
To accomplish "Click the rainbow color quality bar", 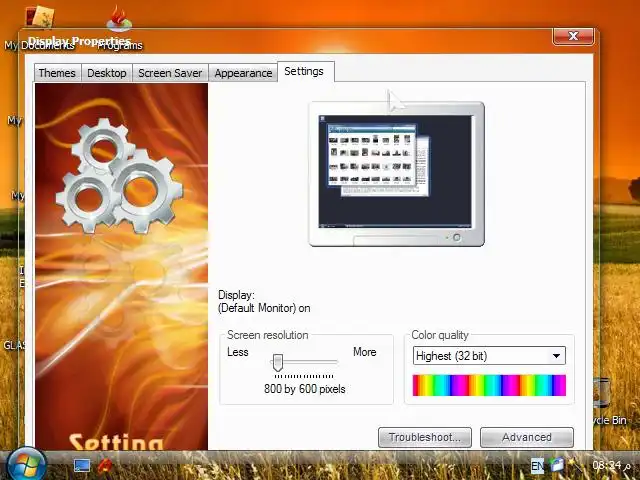I will point(489,385).
